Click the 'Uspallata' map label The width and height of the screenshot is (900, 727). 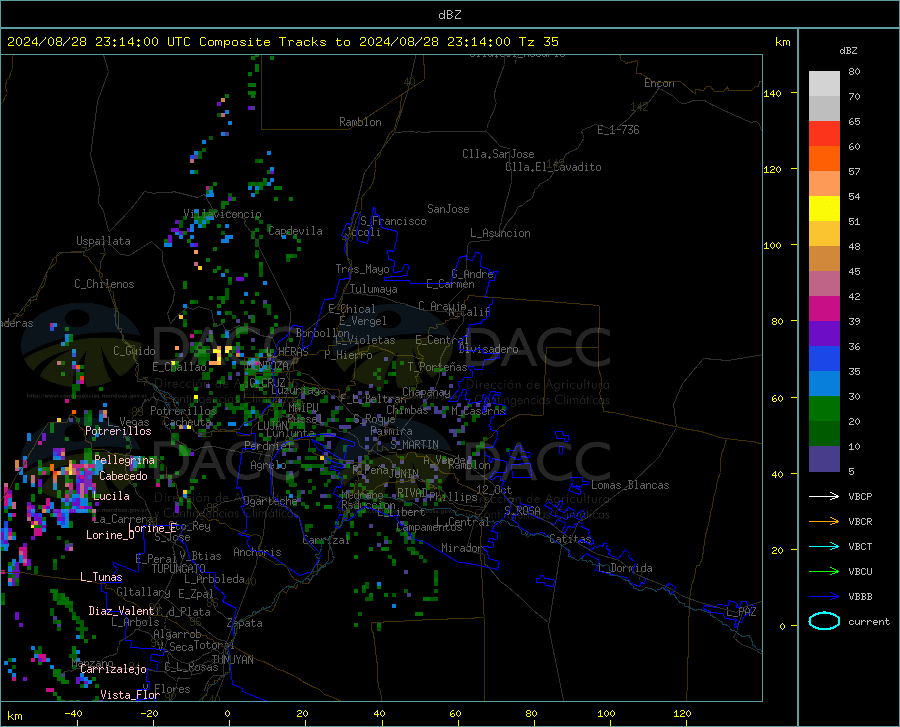103,242
